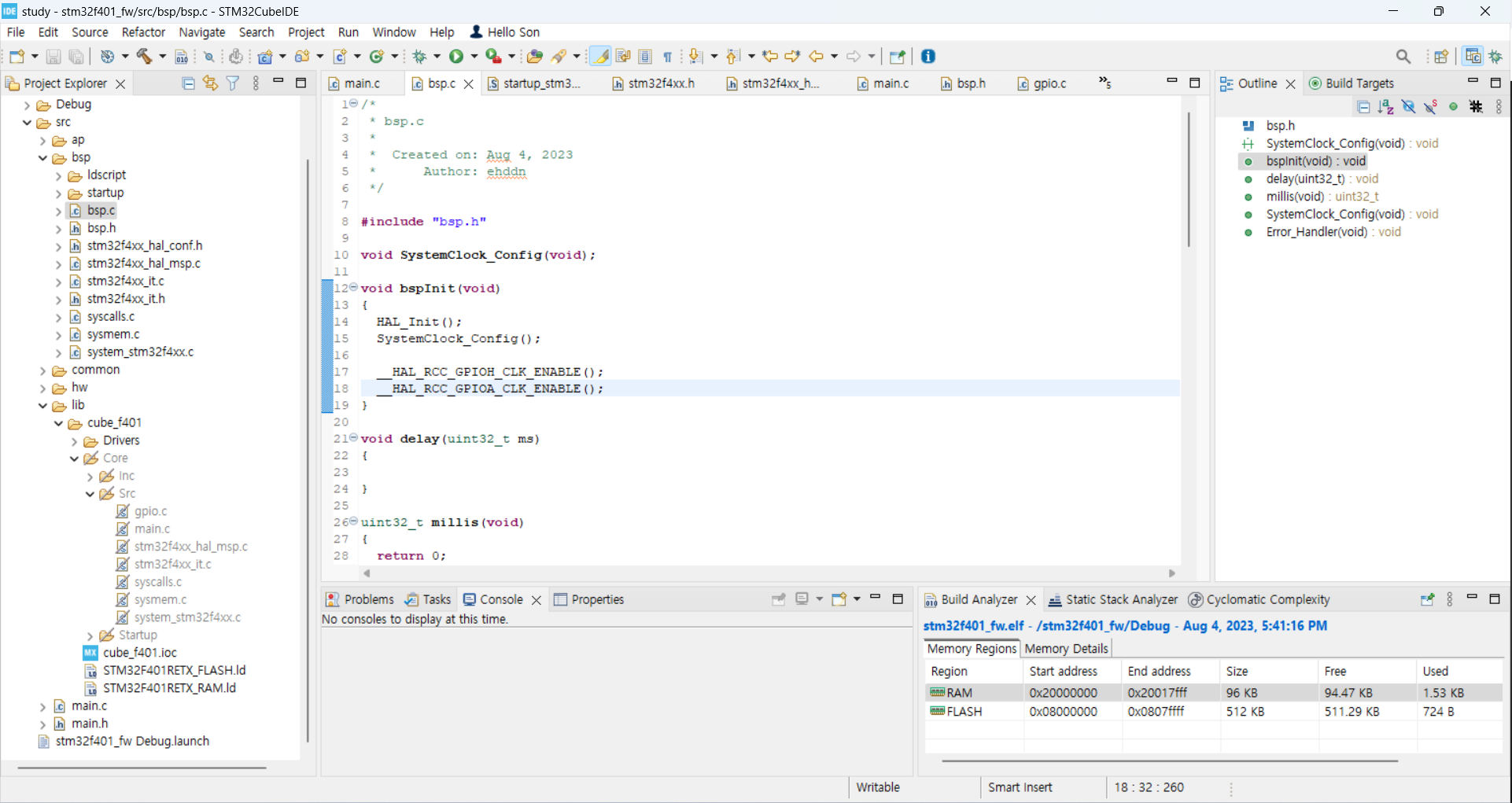Open Static Stack Analyzer tab

tap(1113, 599)
